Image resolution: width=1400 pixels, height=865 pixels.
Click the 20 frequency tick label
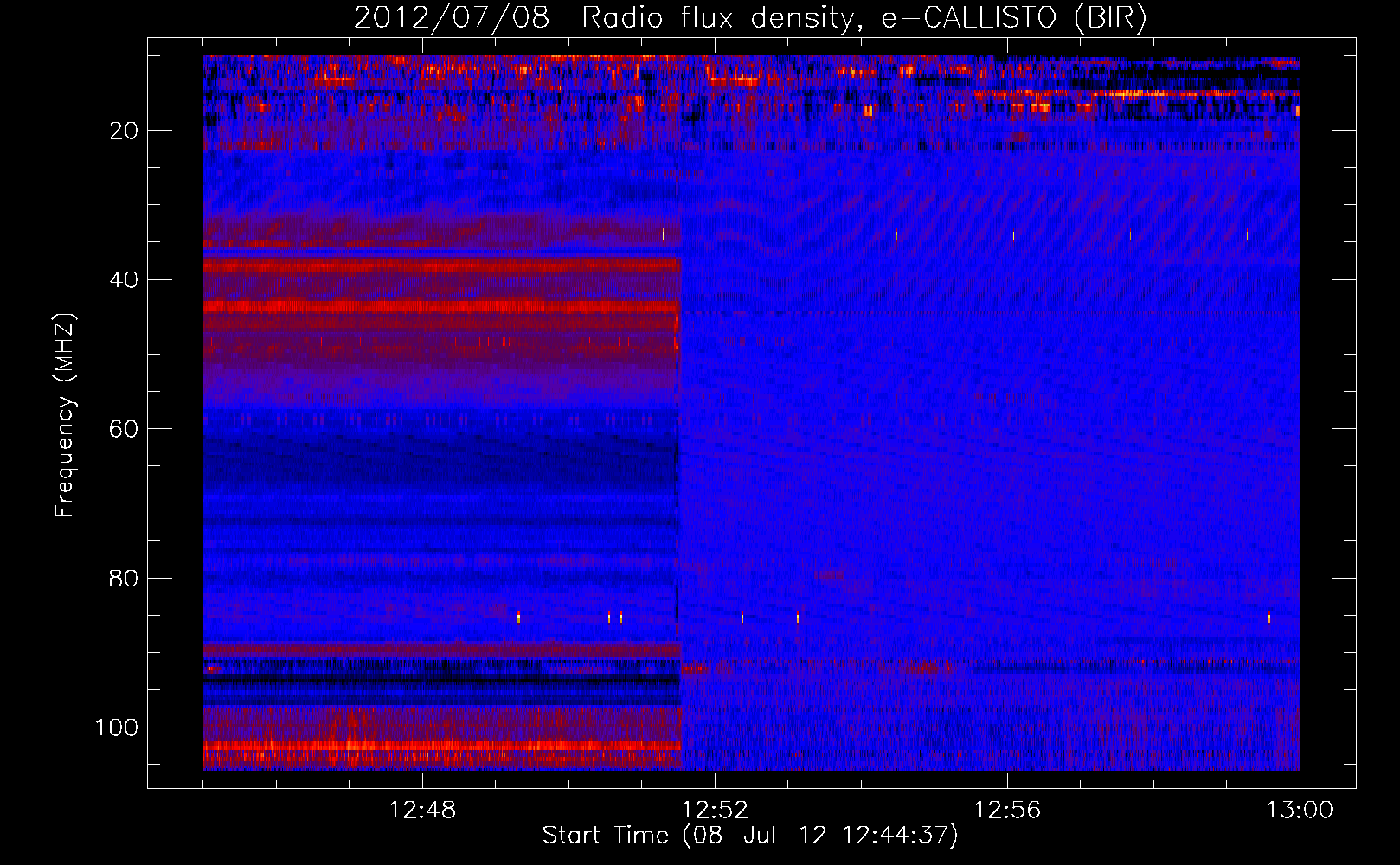tap(124, 131)
